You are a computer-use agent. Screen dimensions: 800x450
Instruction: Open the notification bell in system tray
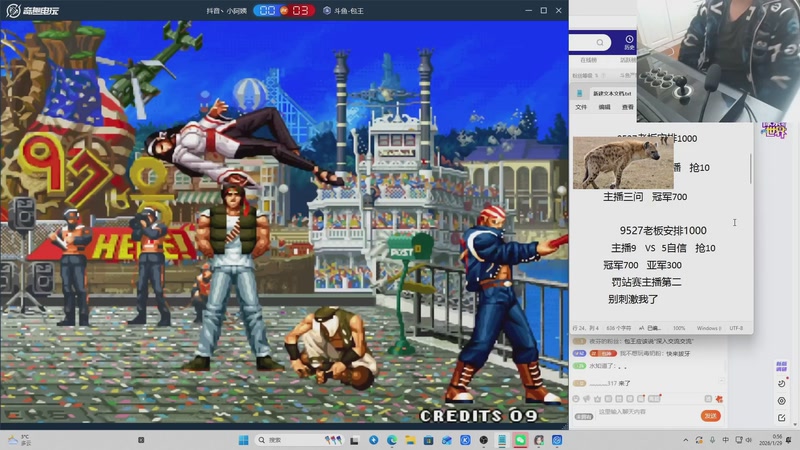pyautogui.click(x=789, y=440)
